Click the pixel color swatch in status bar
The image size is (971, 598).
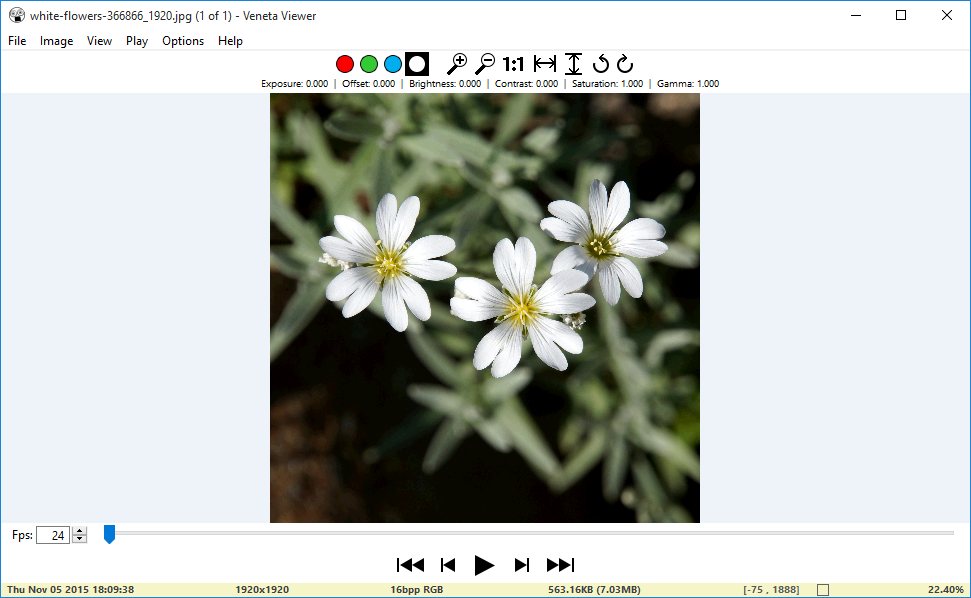[x=823, y=590]
